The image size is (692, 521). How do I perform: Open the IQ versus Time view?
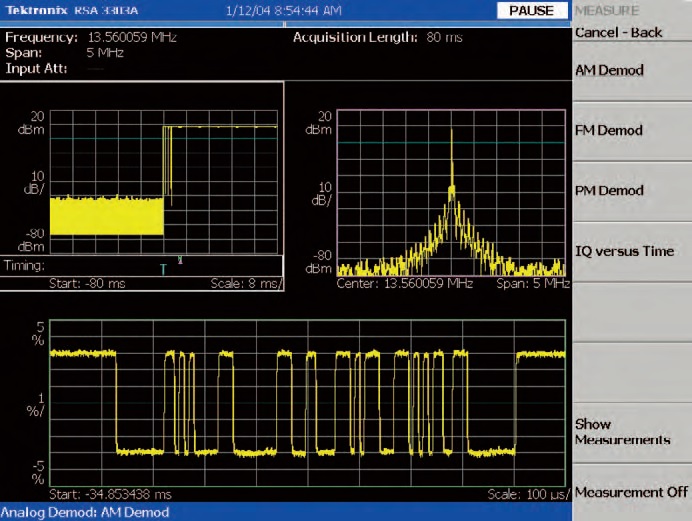(624, 251)
